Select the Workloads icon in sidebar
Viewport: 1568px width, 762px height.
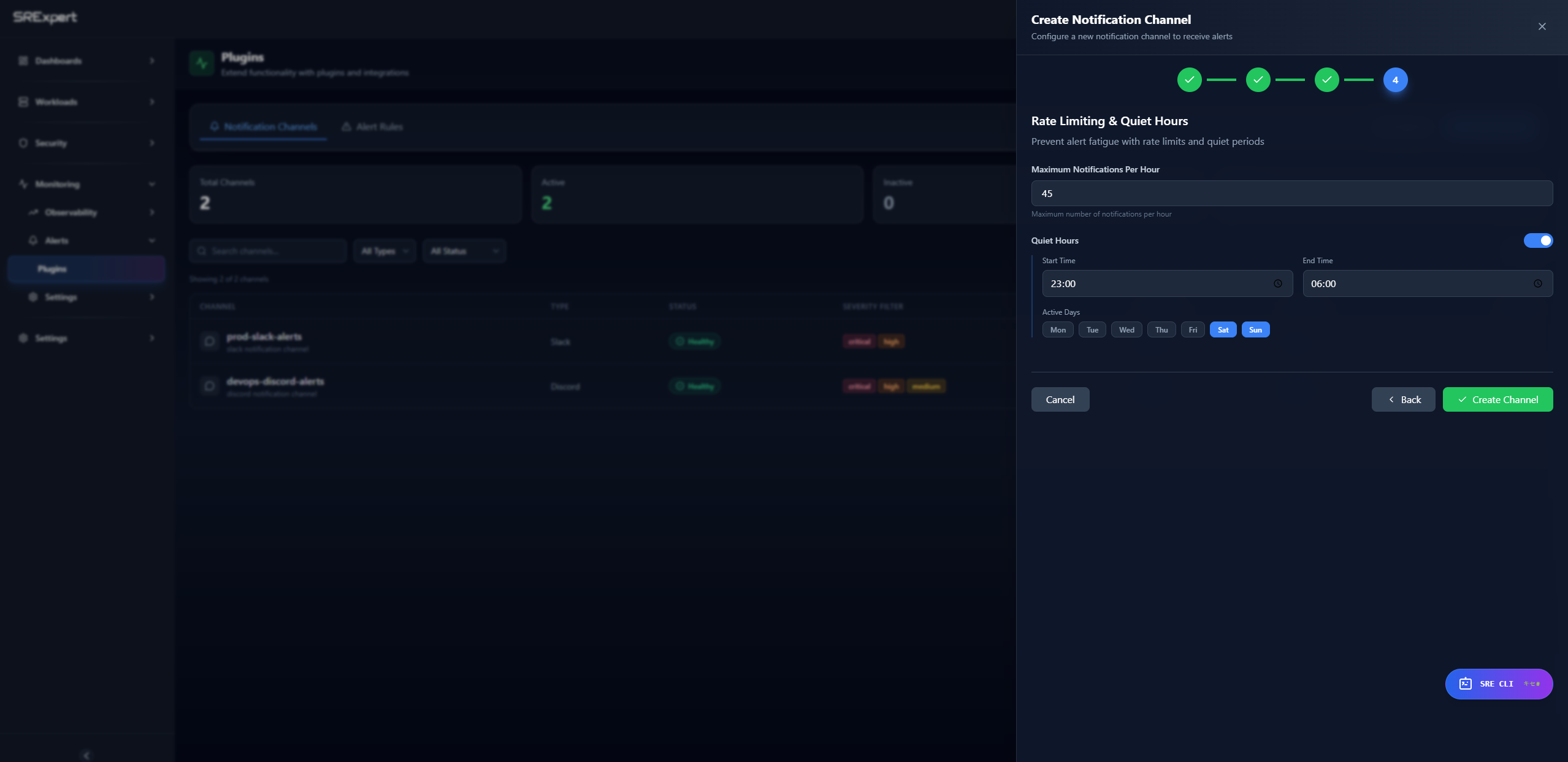pyautogui.click(x=21, y=102)
